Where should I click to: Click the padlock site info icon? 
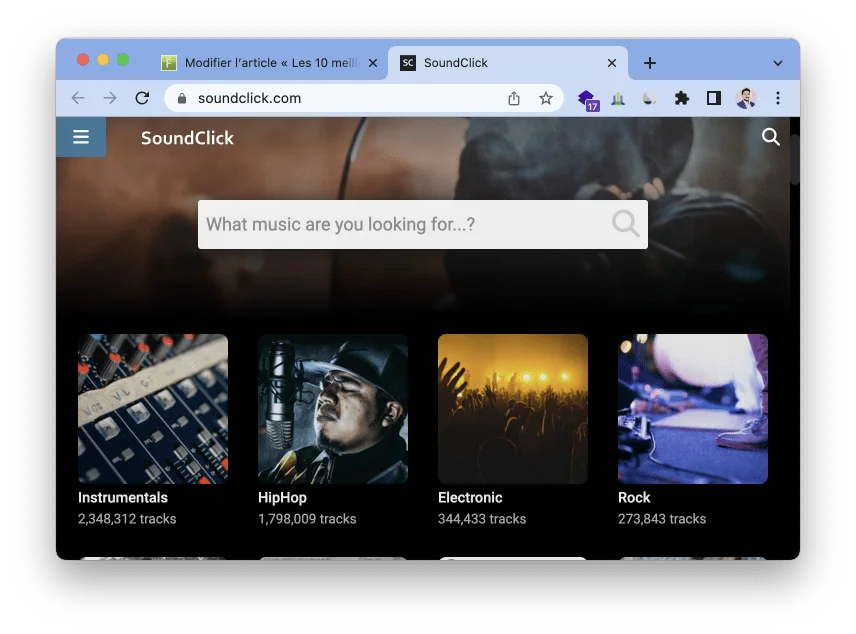pos(182,98)
